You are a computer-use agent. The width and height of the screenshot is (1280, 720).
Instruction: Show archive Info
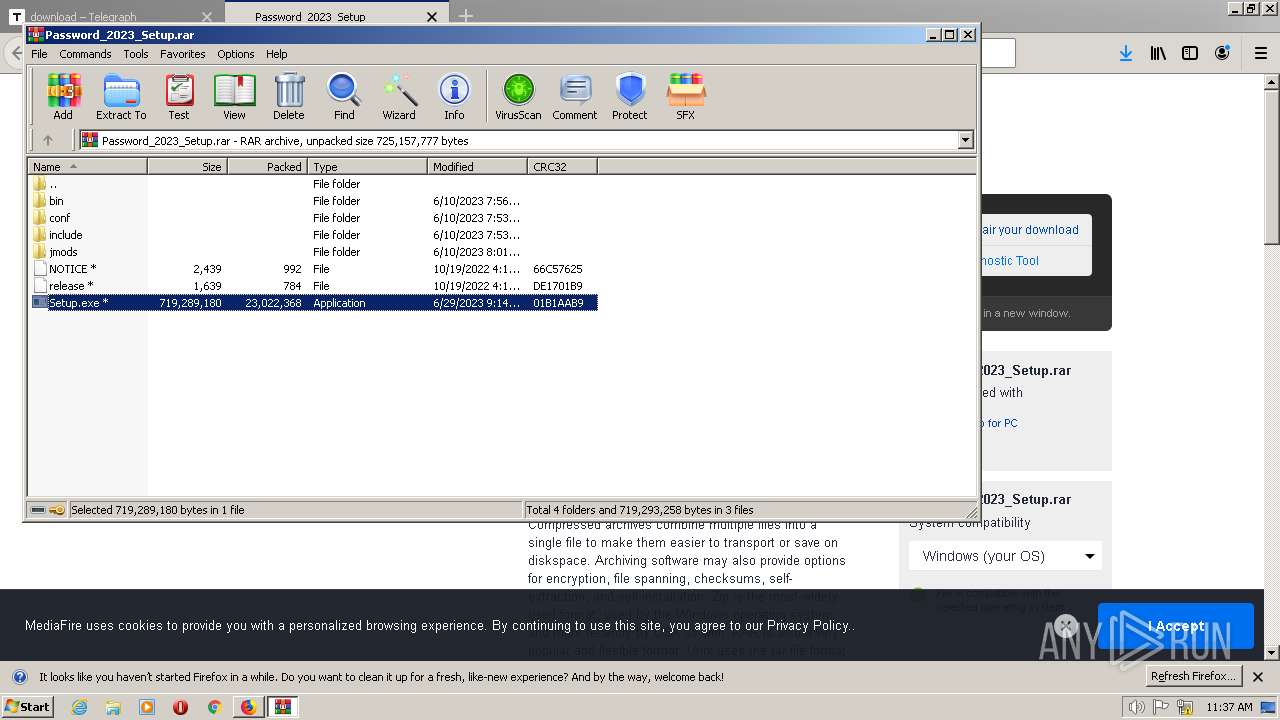click(454, 97)
